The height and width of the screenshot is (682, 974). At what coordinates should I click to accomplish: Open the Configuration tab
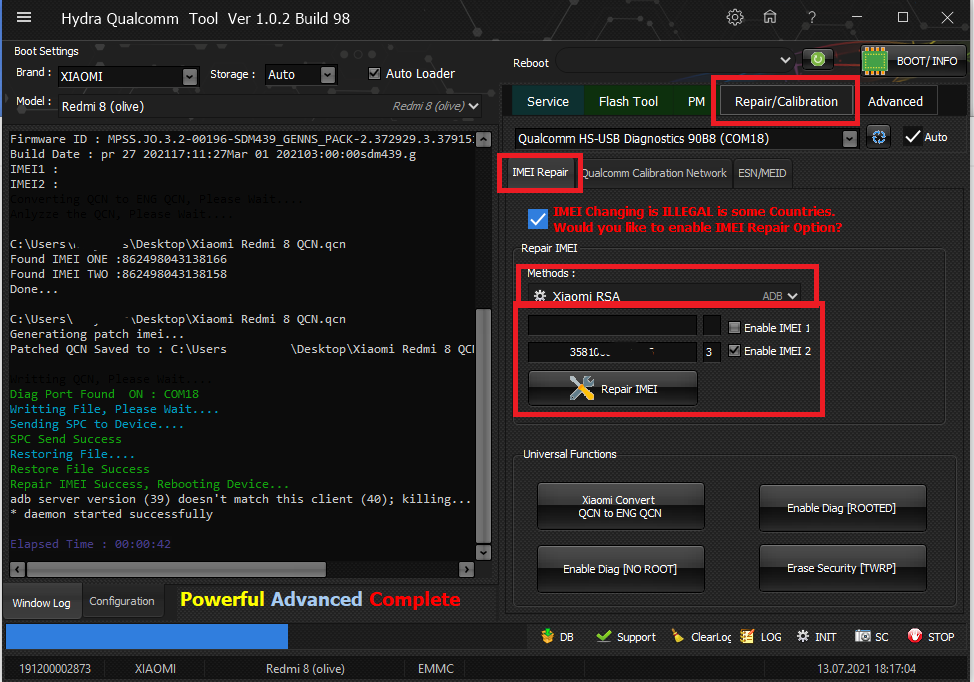click(122, 601)
